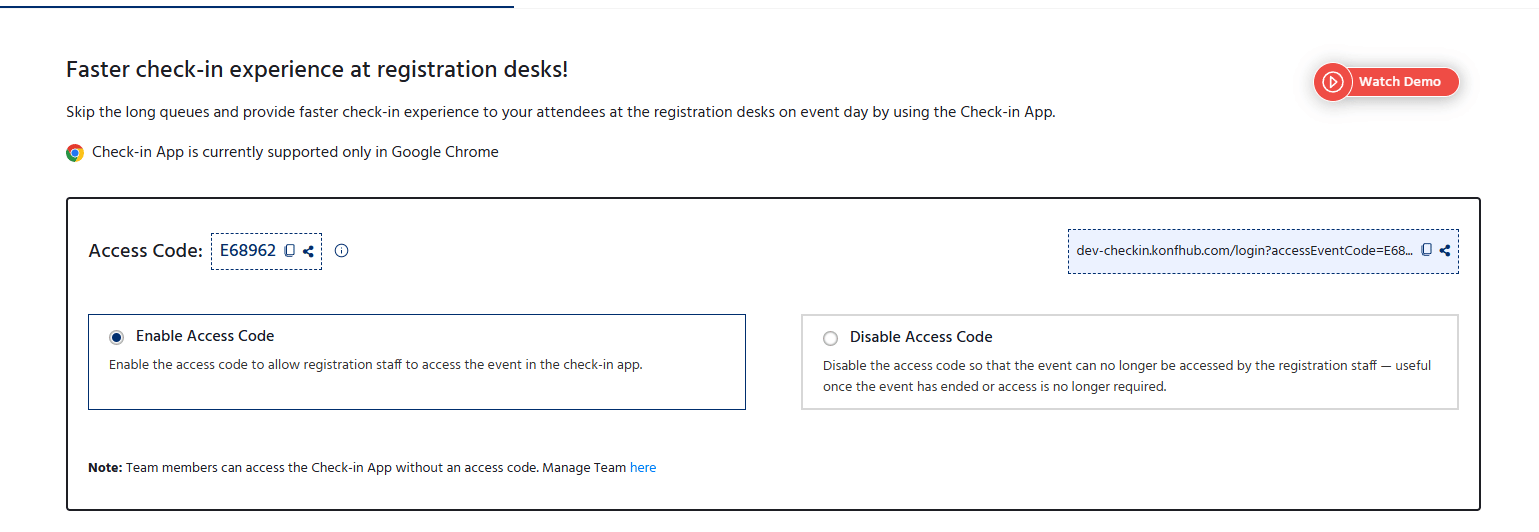Click the Watch Demo button label
1539x532 pixels.
[1399, 82]
